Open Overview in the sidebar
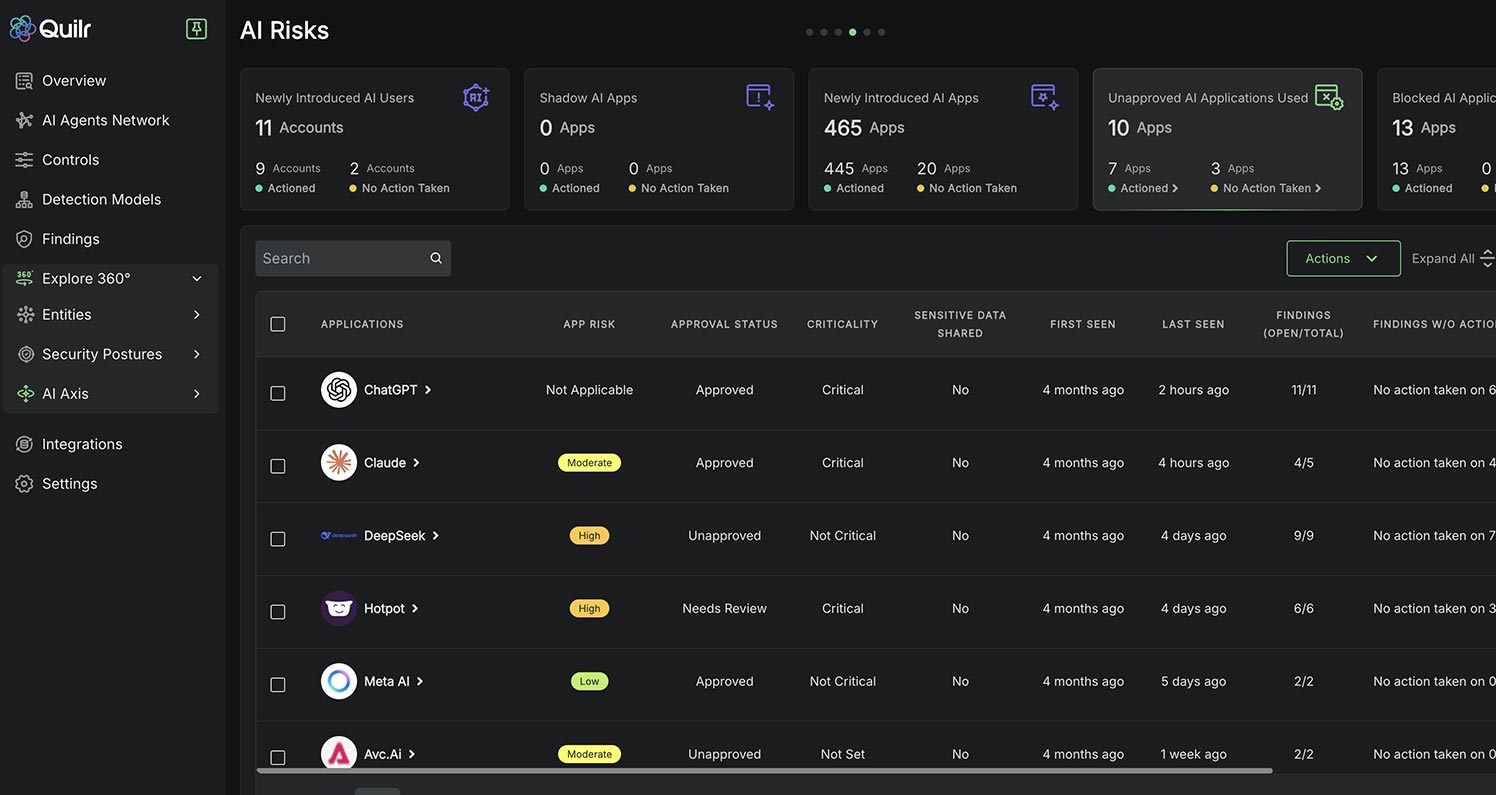The image size is (1496, 795). click(x=74, y=81)
